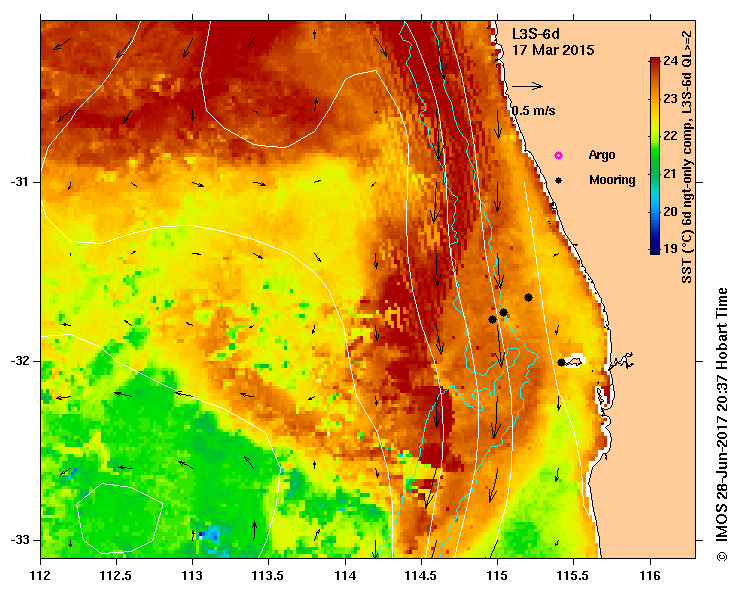The height and width of the screenshot is (592, 739).
Task: Click the '0.5 m/s' scale label
Action: click(x=534, y=111)
